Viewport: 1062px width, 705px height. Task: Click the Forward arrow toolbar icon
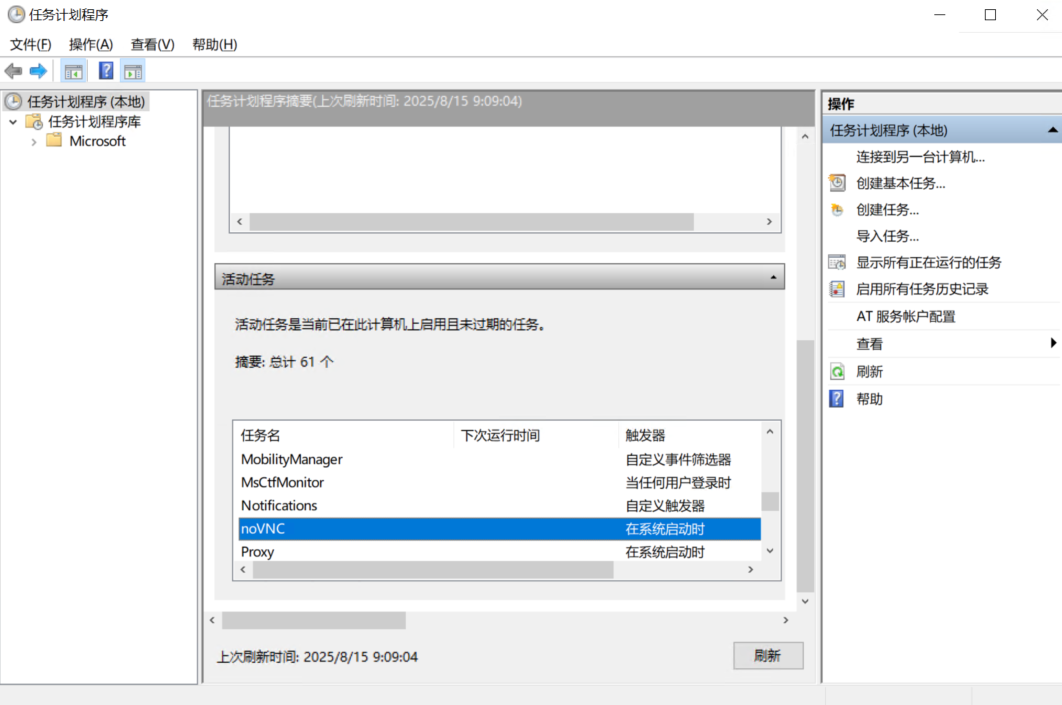38,70
